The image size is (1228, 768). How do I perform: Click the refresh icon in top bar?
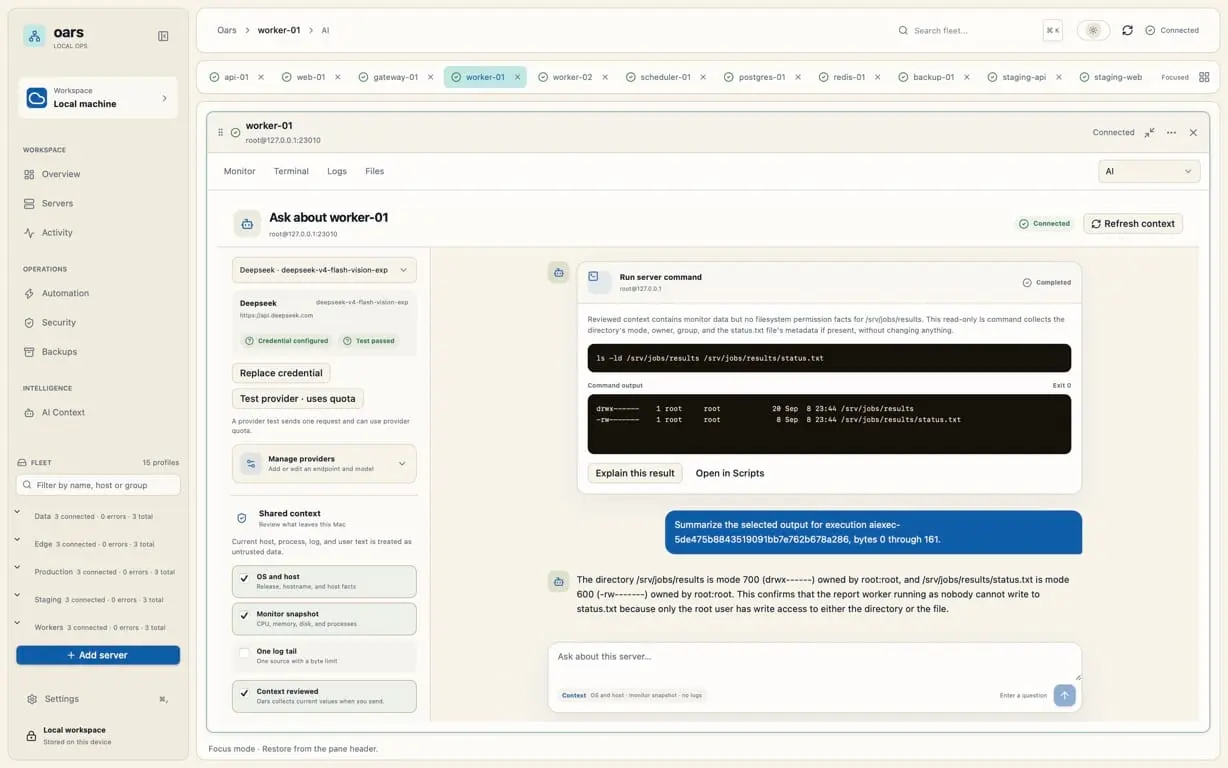[1127, 30]
